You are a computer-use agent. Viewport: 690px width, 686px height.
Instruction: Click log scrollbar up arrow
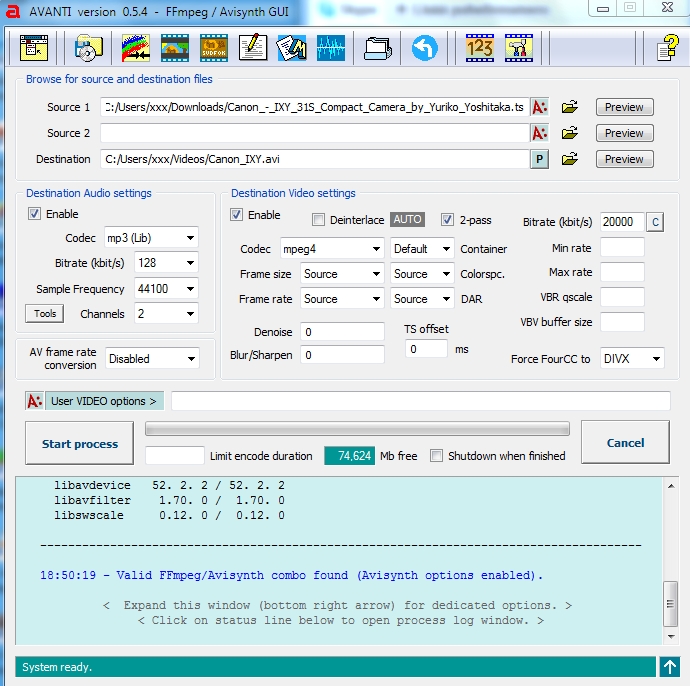pyautogui.click(x=671, y=486)
